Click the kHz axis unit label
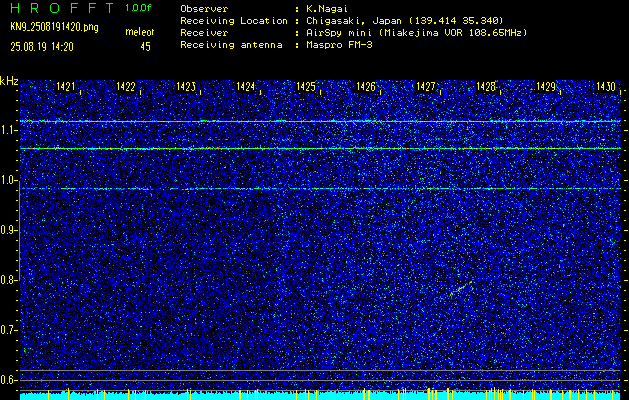This screenshot has width=629, height=400. [9, 81]
